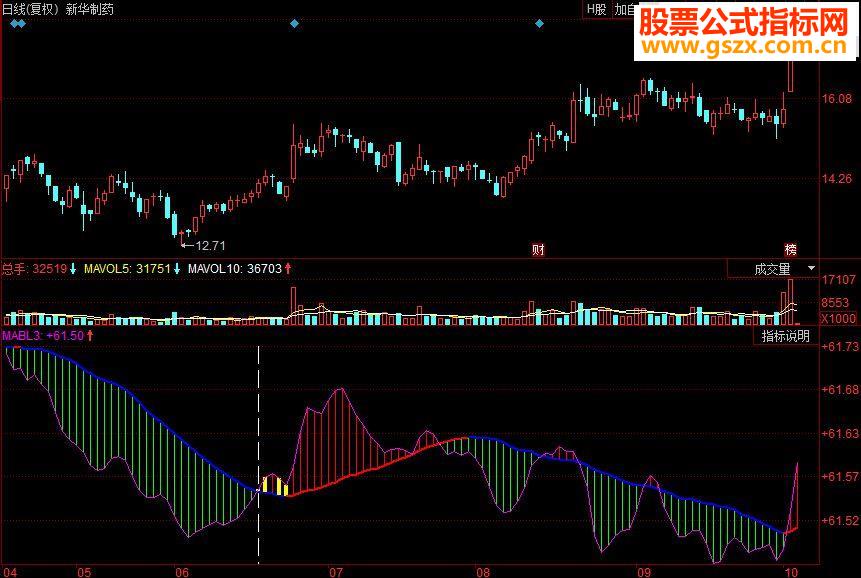
Task: Click the yellow bars in the MABL3 panel
Action: (275, 485)
